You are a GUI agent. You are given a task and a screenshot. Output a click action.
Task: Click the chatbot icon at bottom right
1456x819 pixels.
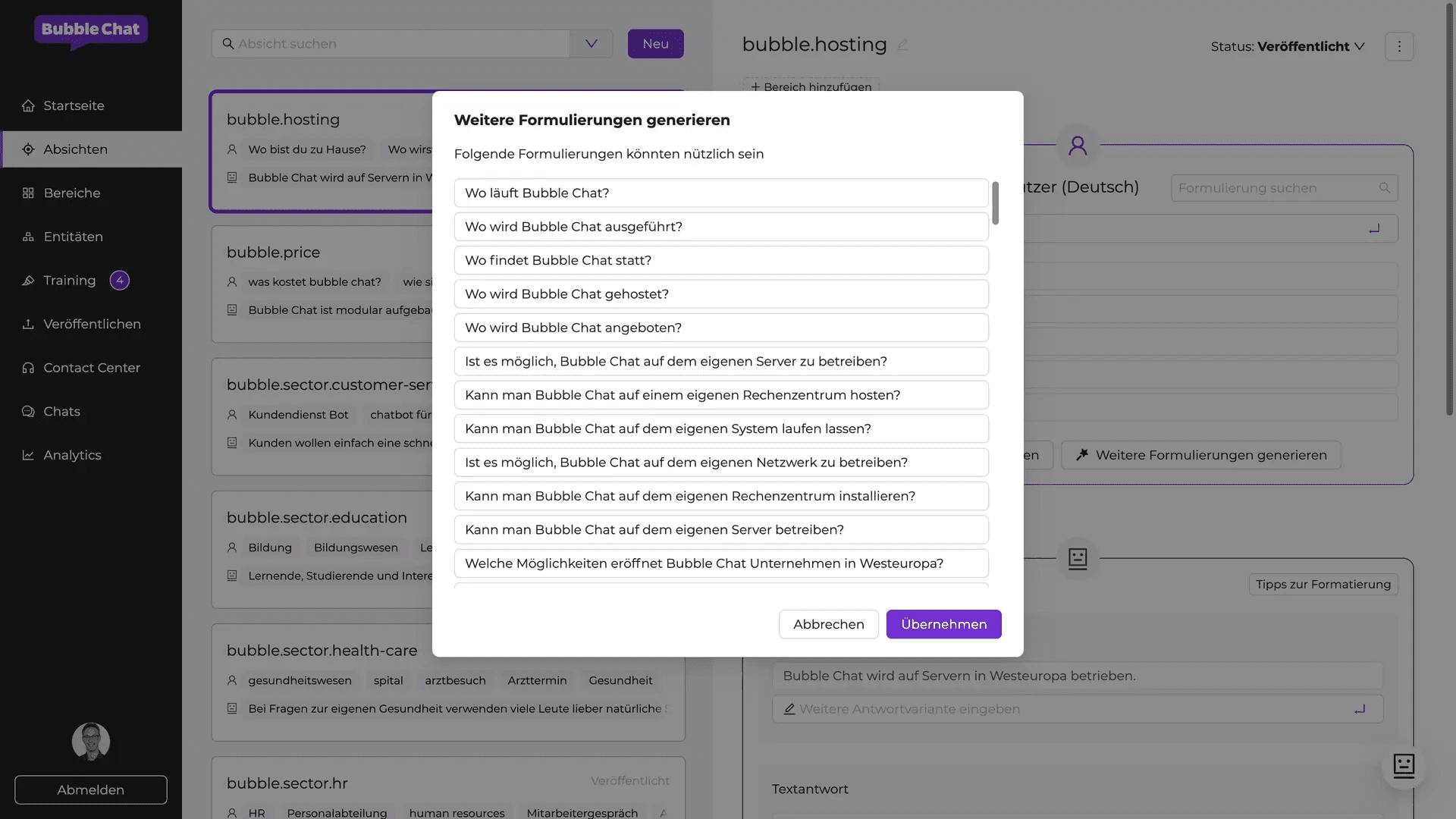click(1404, 766)
